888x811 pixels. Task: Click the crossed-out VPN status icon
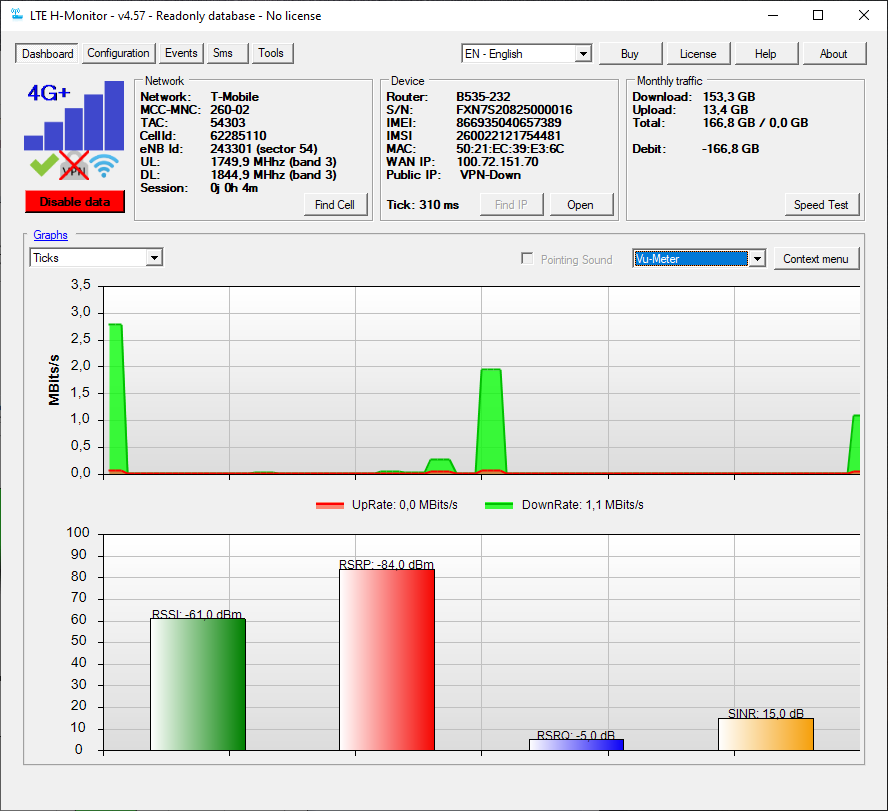coord(74,165)
